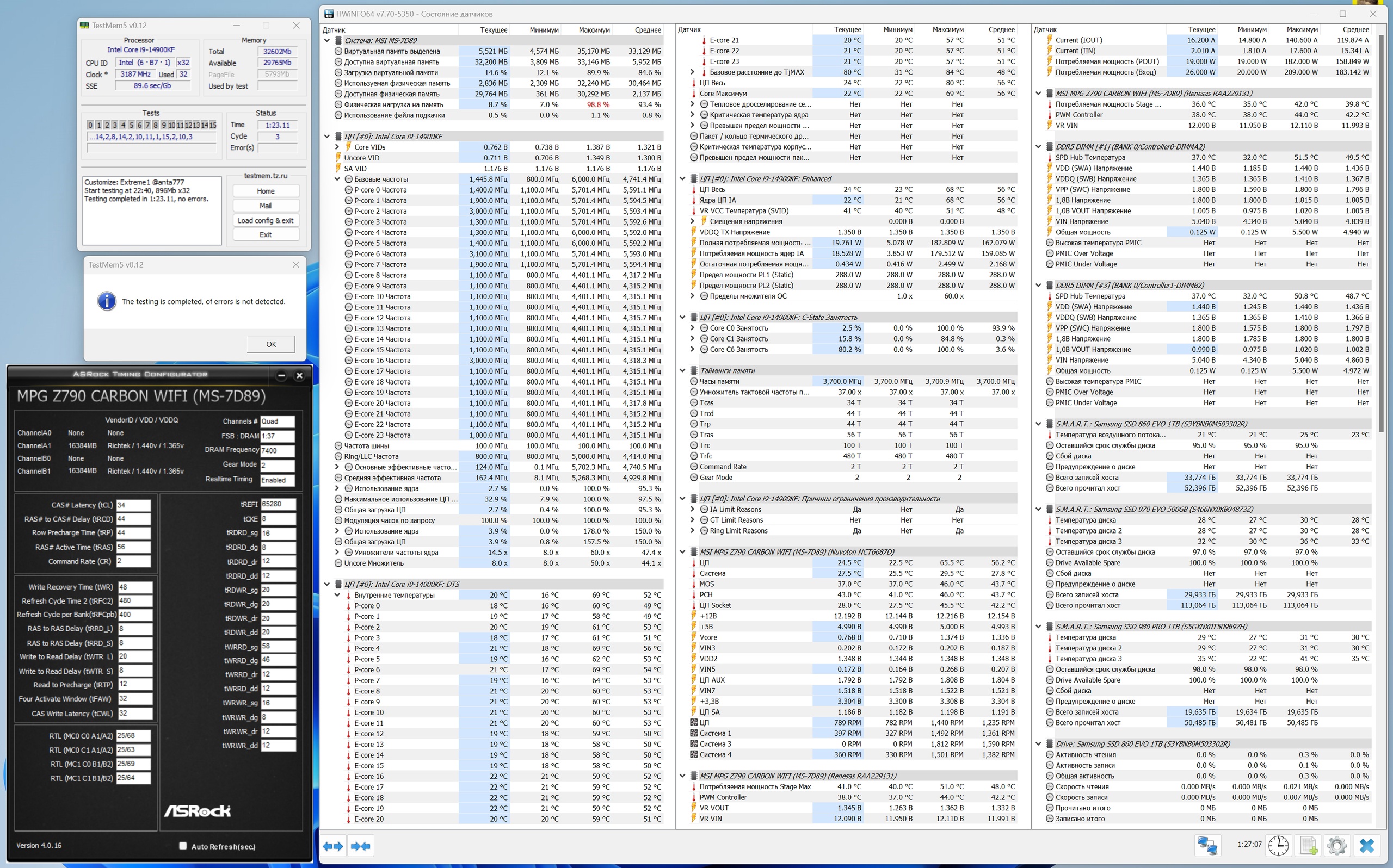Open remote monitoring network computers icon
1393x868 pixels.
(x=1207, y=845)
